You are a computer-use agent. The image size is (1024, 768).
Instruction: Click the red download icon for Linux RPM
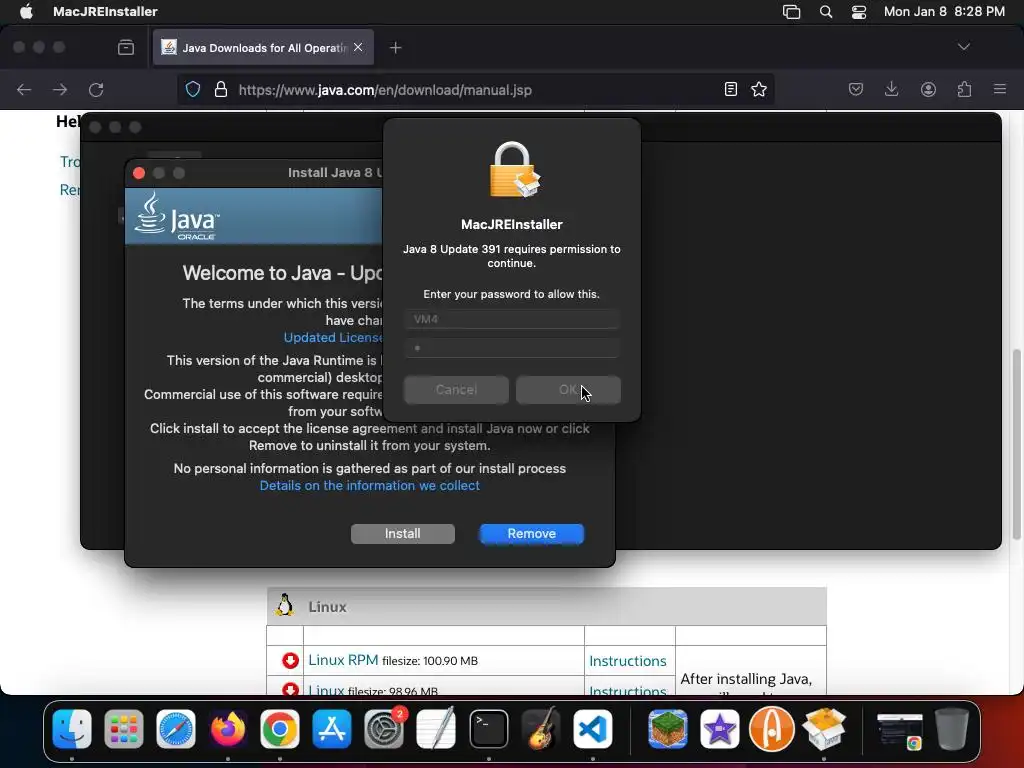click(x=290, y=661)
